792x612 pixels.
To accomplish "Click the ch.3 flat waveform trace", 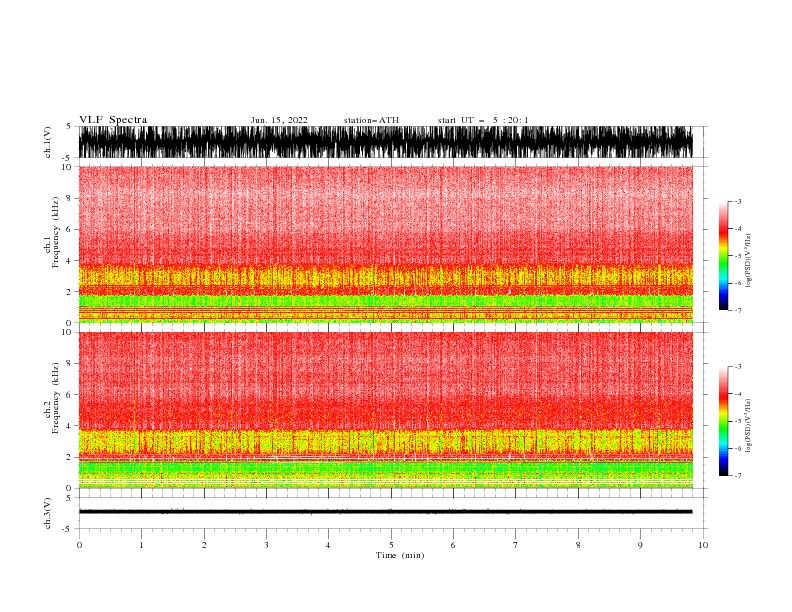I will [385, 512].
